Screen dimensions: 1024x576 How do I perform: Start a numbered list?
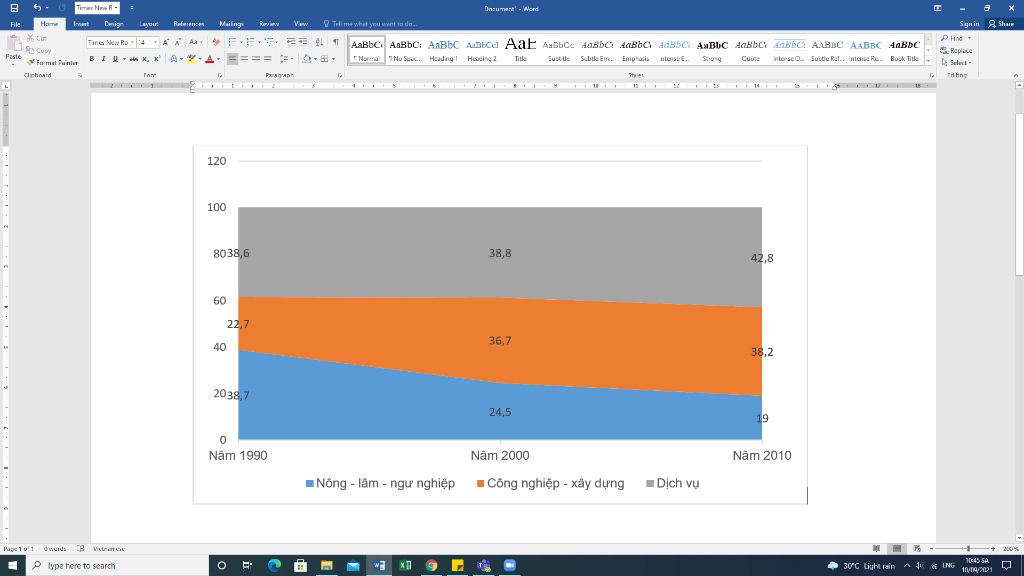click(251, 42)
